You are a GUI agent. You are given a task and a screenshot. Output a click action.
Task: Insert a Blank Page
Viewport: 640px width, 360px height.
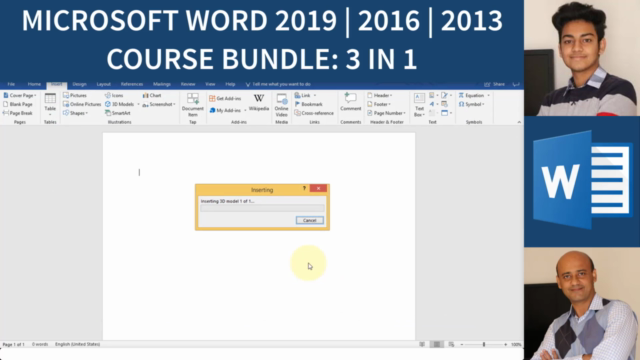tap(18, 104)
